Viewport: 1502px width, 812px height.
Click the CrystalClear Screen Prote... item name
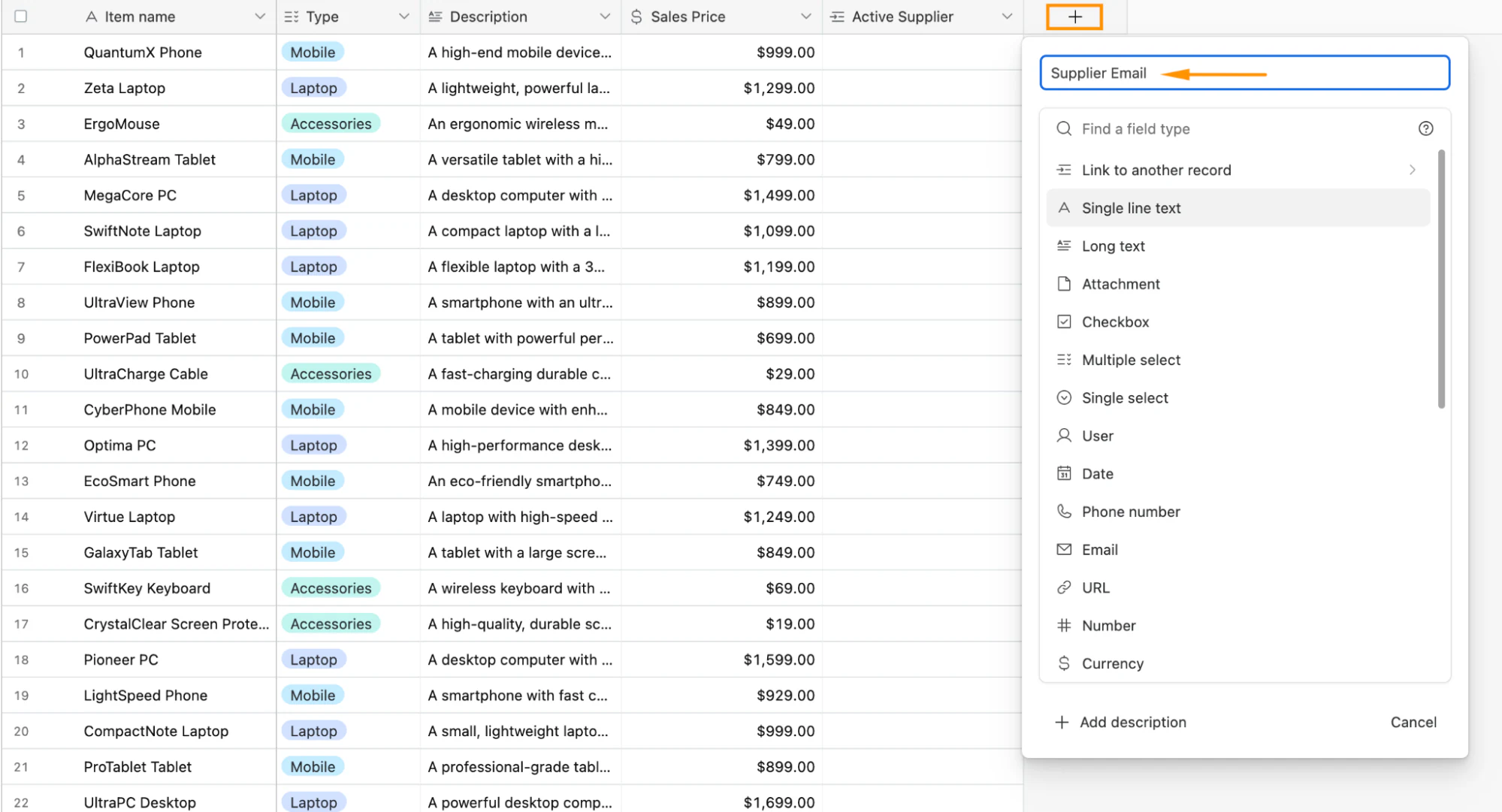tap(176, 624)
